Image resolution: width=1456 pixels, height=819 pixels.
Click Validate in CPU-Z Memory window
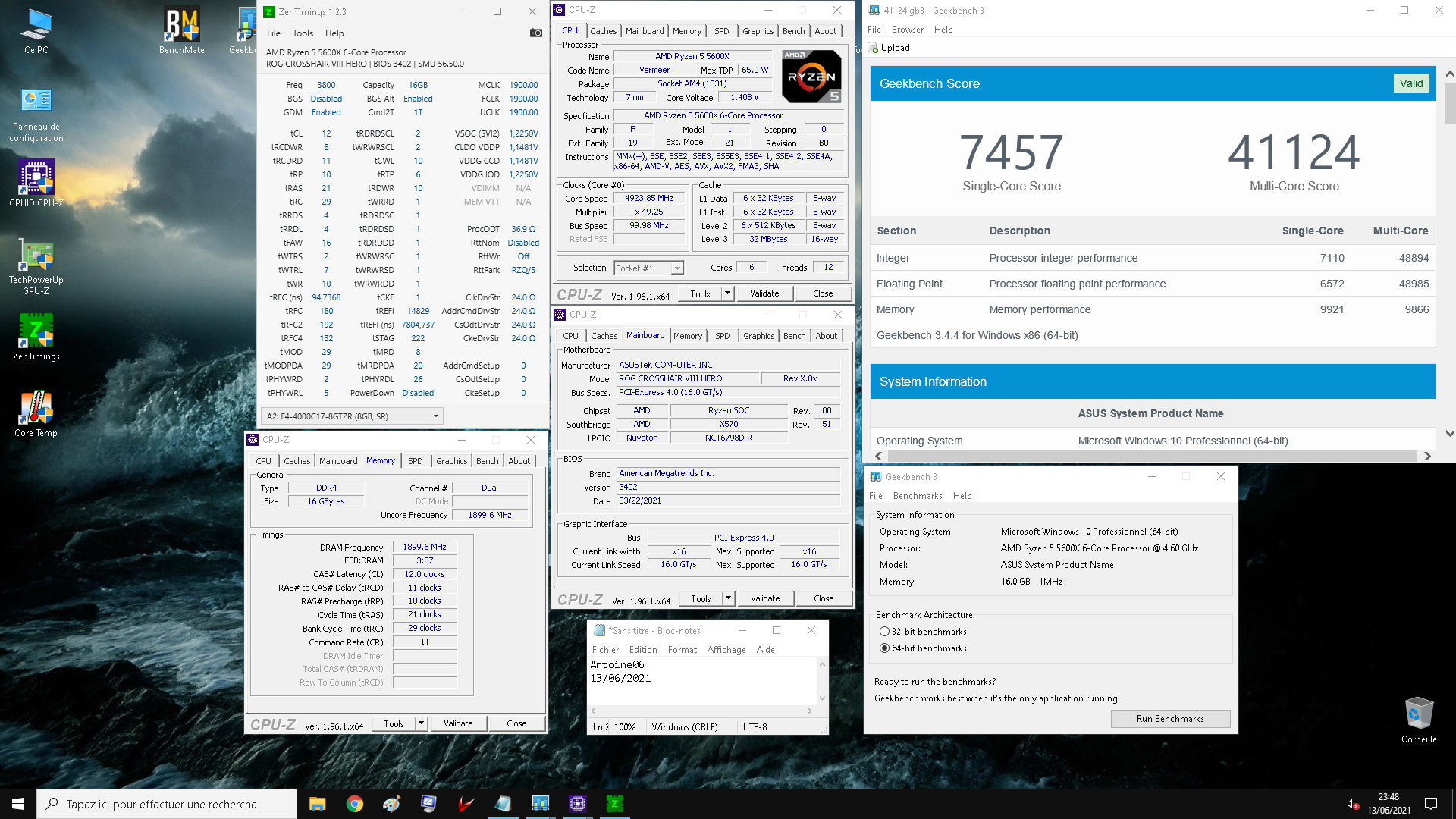tap(458, 723)
